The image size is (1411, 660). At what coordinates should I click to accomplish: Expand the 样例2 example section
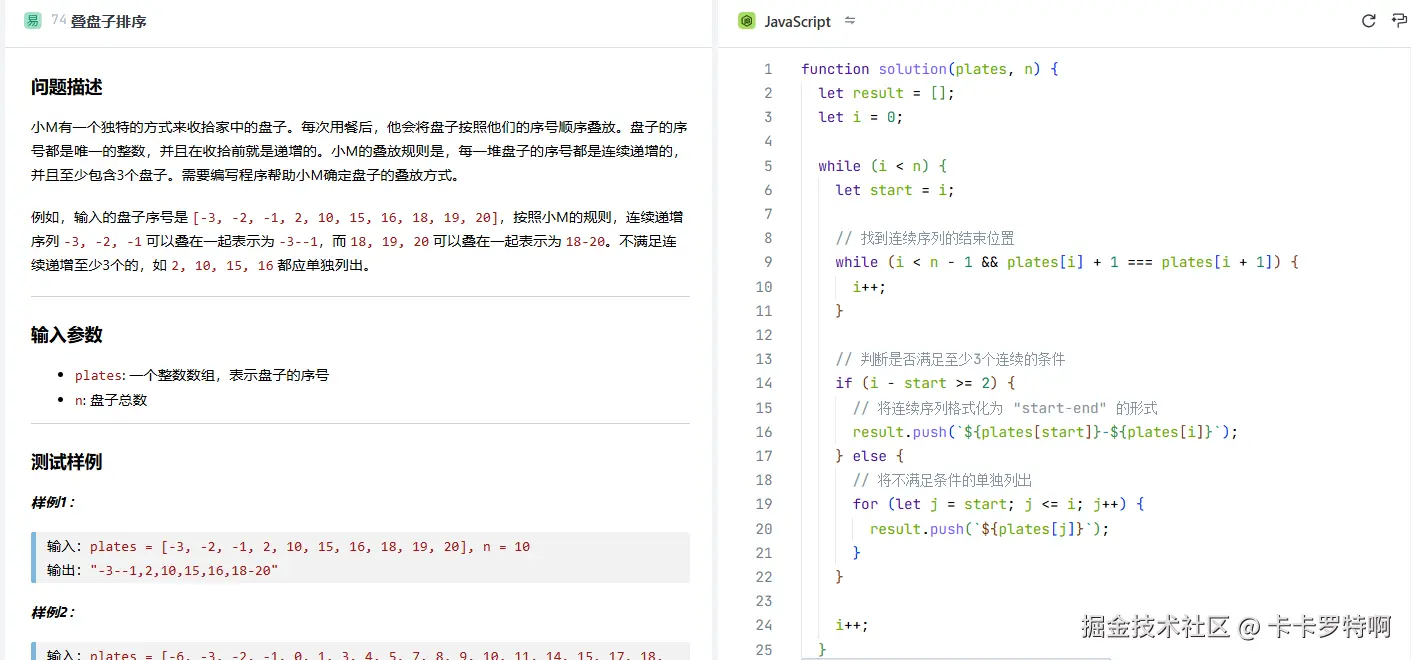53,611
